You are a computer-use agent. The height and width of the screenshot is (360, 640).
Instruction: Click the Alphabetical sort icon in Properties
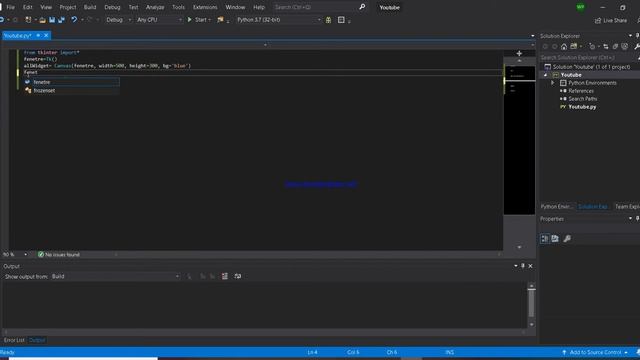click(555, 239)
